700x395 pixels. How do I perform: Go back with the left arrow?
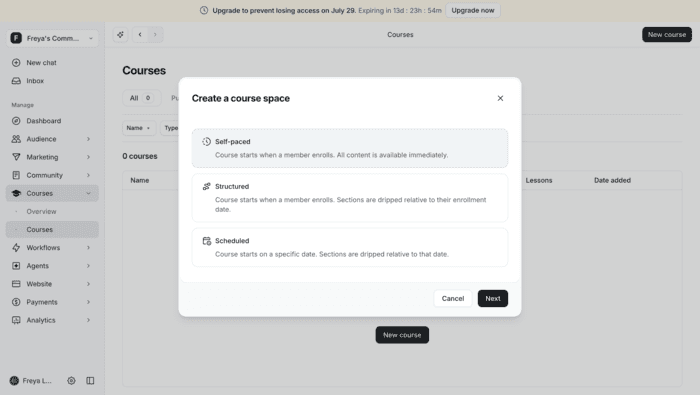point(140,34)
